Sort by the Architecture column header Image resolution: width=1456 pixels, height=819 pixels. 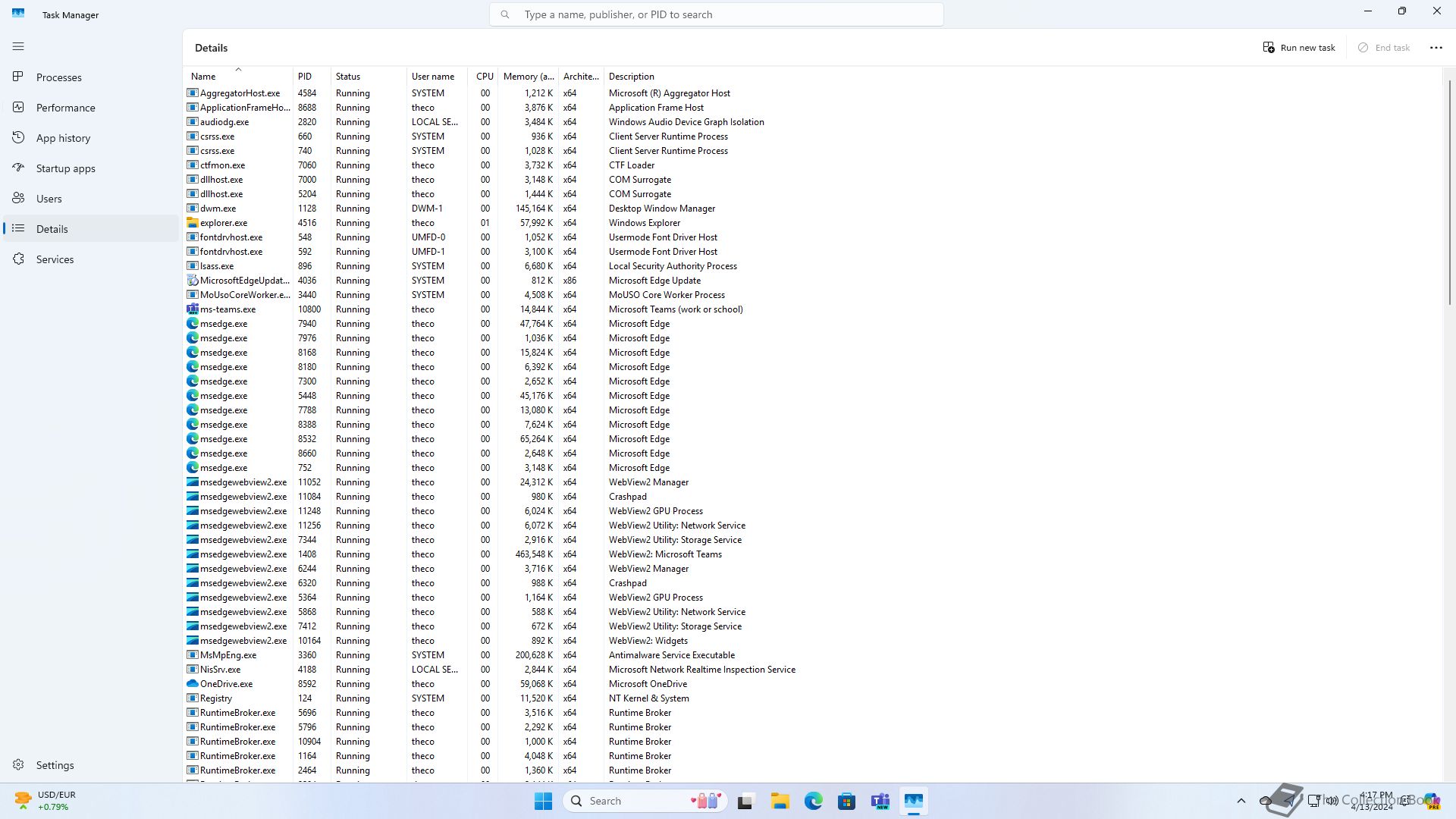[582, 76]
